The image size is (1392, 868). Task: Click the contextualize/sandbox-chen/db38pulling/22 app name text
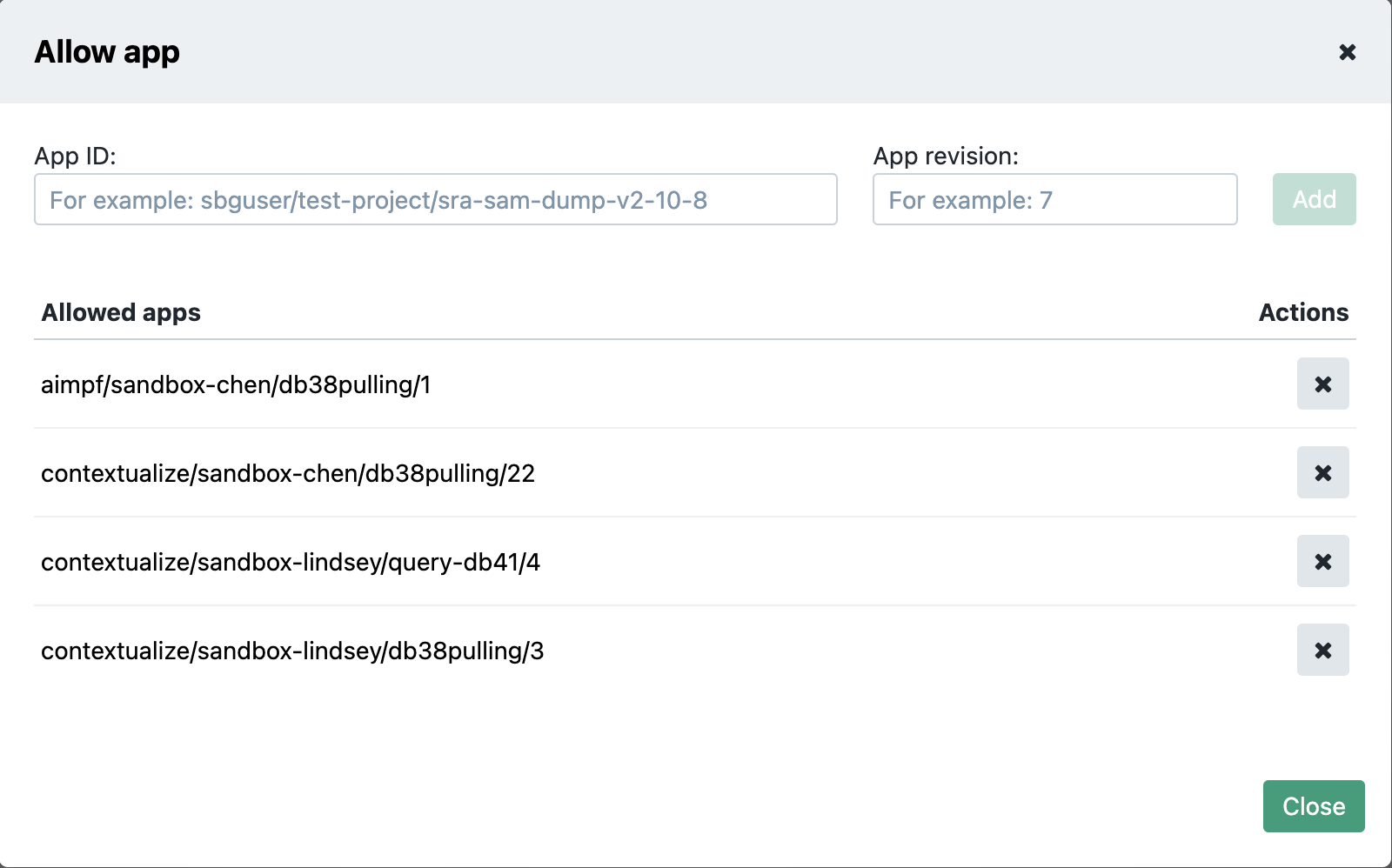(x=288, y=473)
